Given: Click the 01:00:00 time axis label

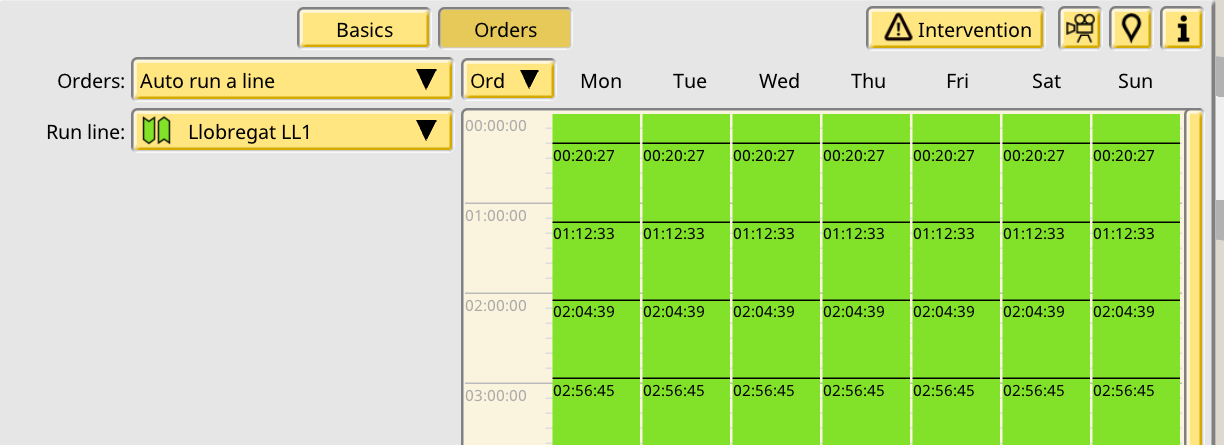Looking at the screenshot, I should point(496,215).
